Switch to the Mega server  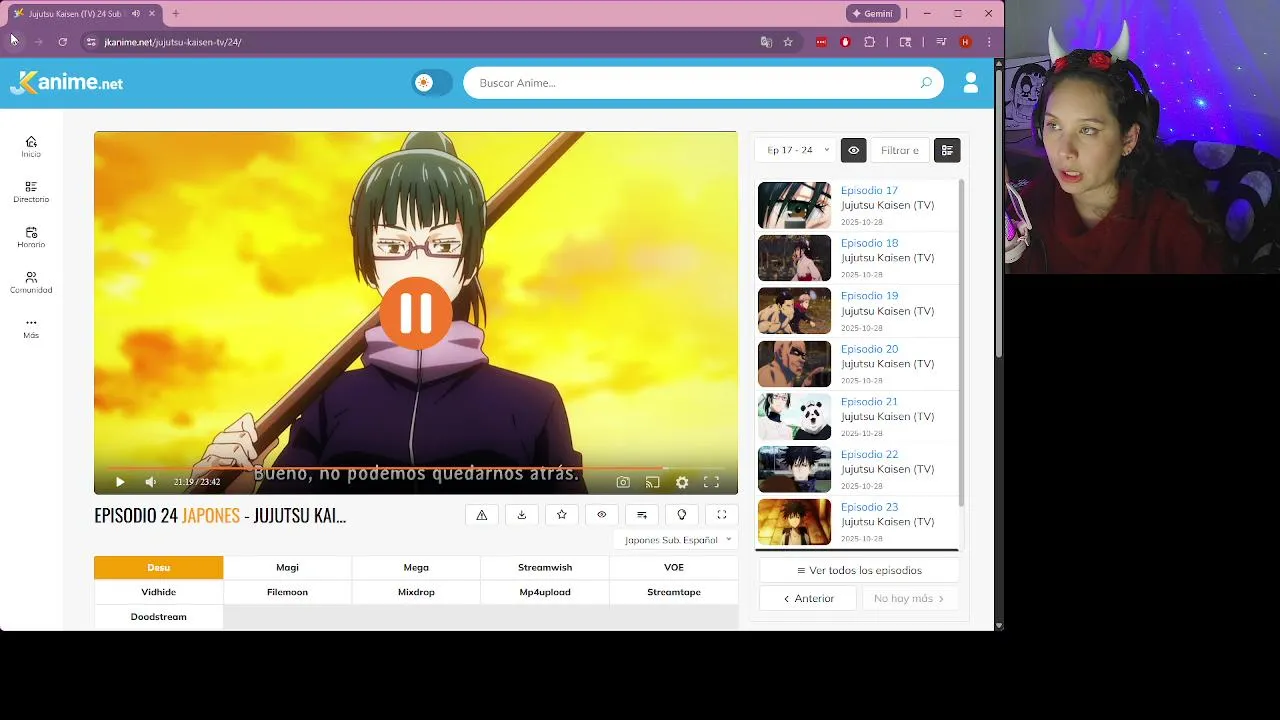[x=416, y=567]
